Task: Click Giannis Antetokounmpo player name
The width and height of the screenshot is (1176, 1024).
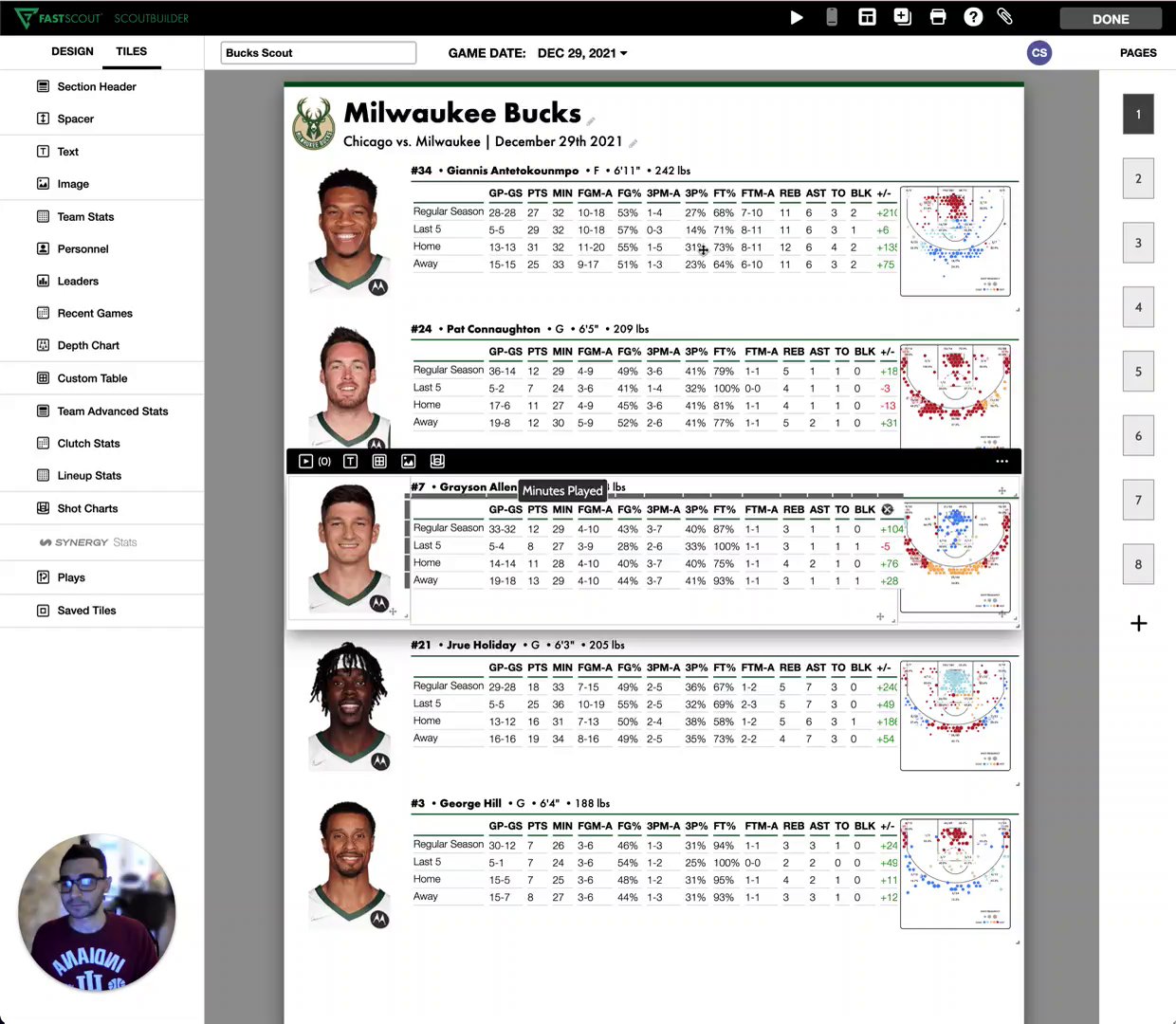Action: tap(512, 171)
